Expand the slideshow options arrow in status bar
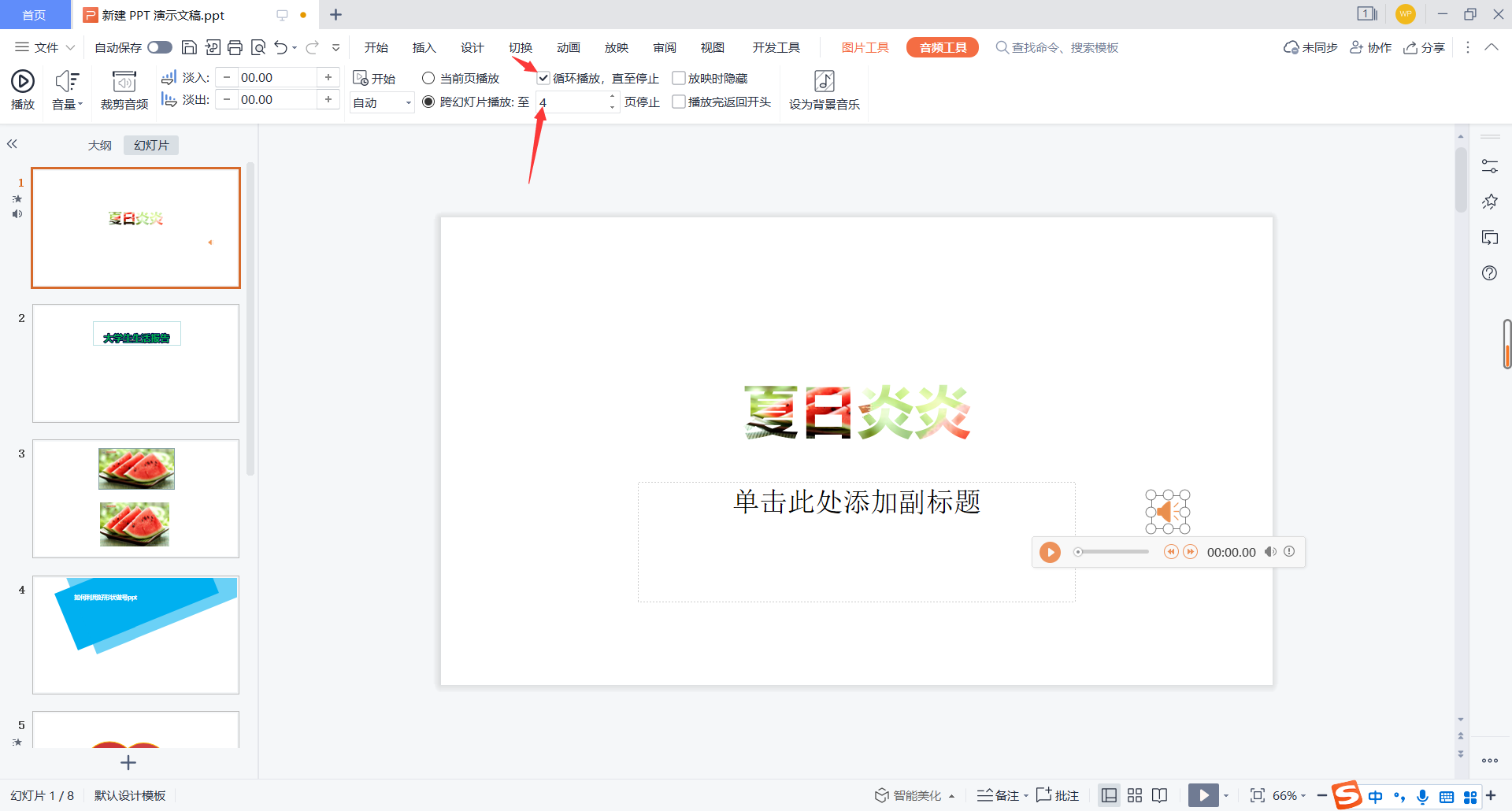 click(1226, 795)
